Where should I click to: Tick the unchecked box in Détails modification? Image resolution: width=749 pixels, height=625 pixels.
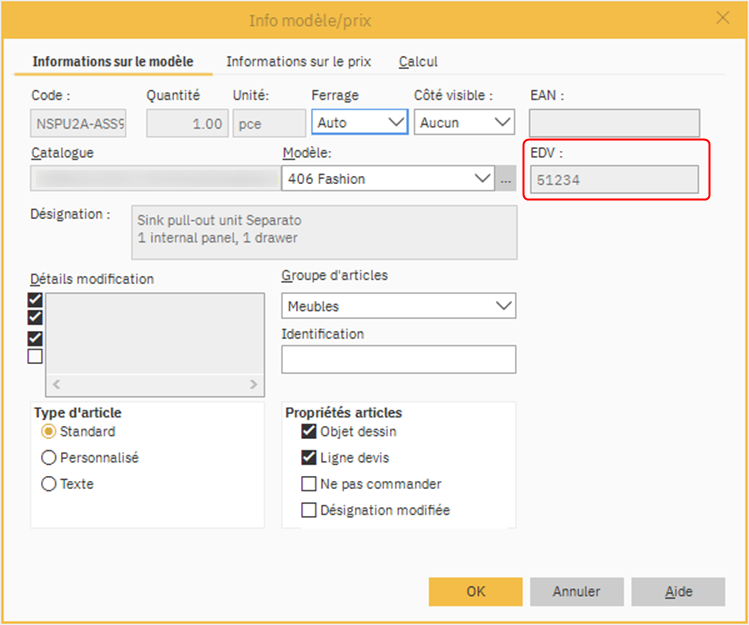[36, 356]
